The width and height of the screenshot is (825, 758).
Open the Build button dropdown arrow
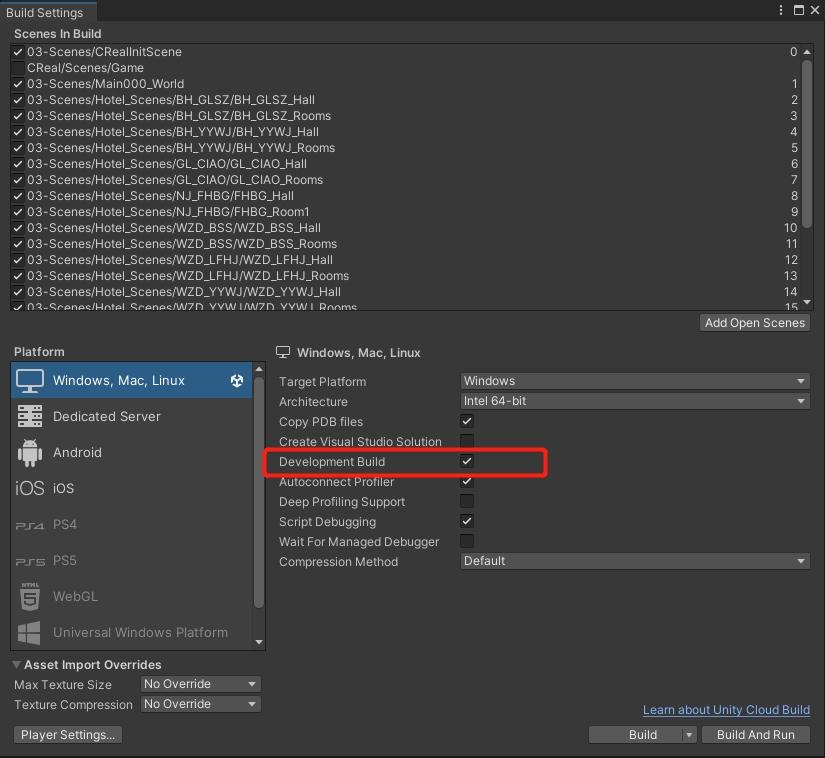[x=689, y=735]
